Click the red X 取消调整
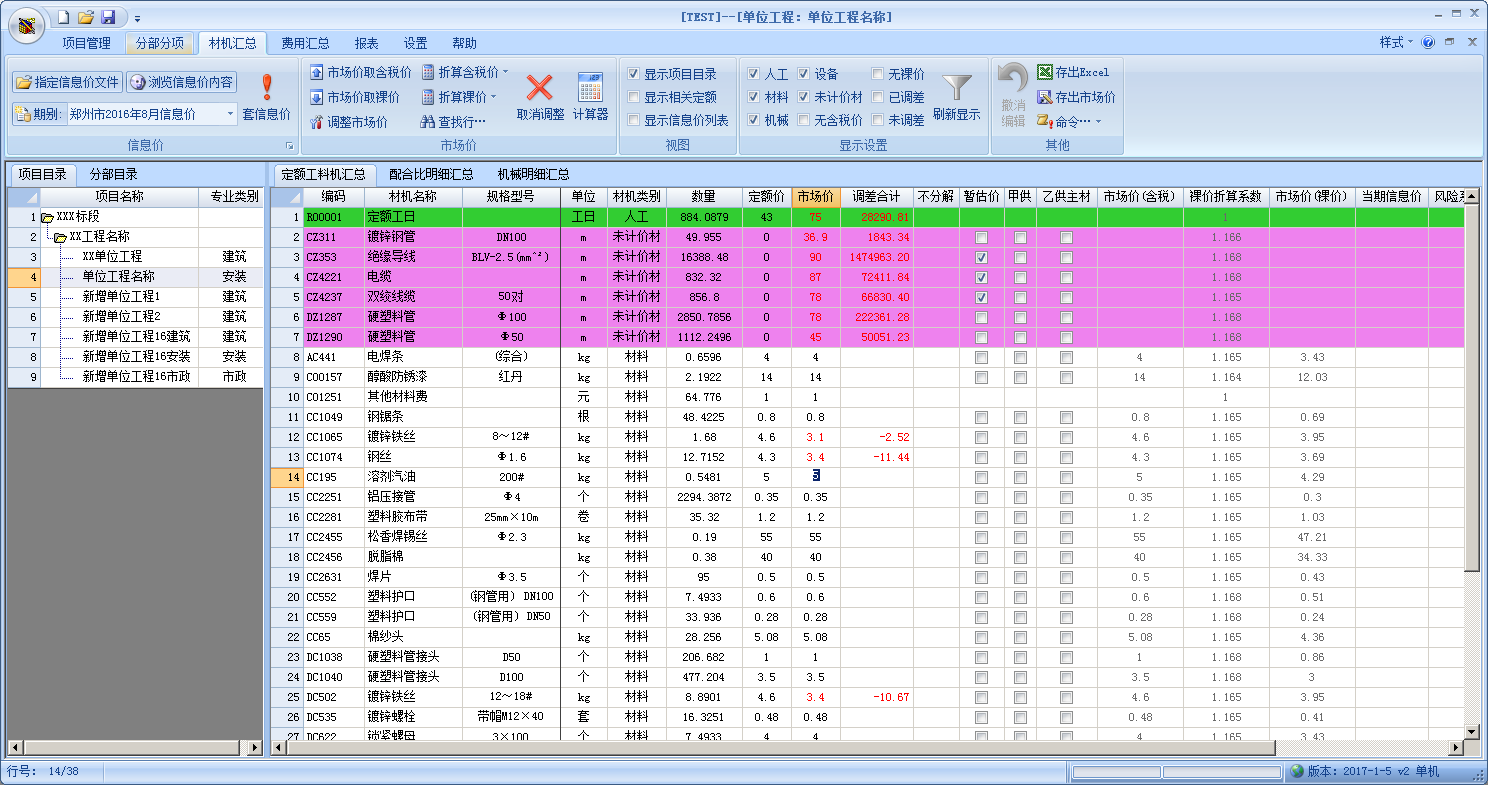The image size is (1488, 785). [540, 97]
